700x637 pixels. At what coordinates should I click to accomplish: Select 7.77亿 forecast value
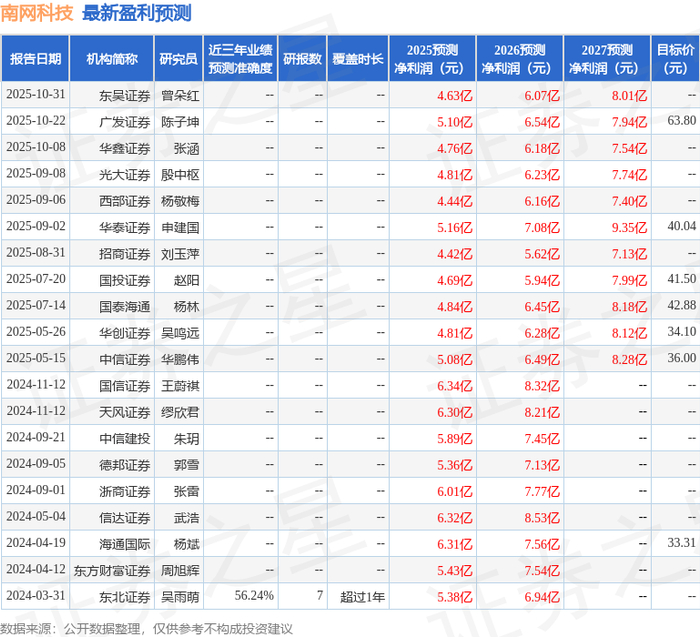coord(542,491)
